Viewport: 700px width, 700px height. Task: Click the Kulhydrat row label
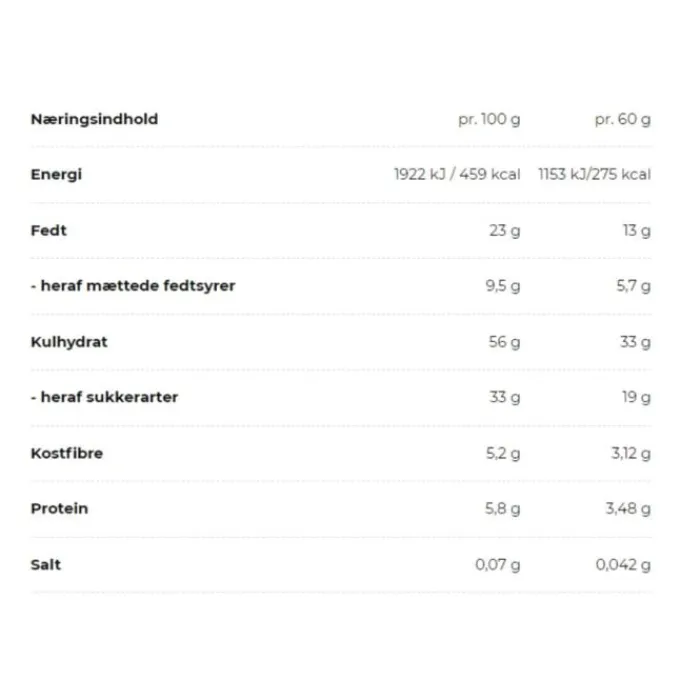click(x=69, y=342)
